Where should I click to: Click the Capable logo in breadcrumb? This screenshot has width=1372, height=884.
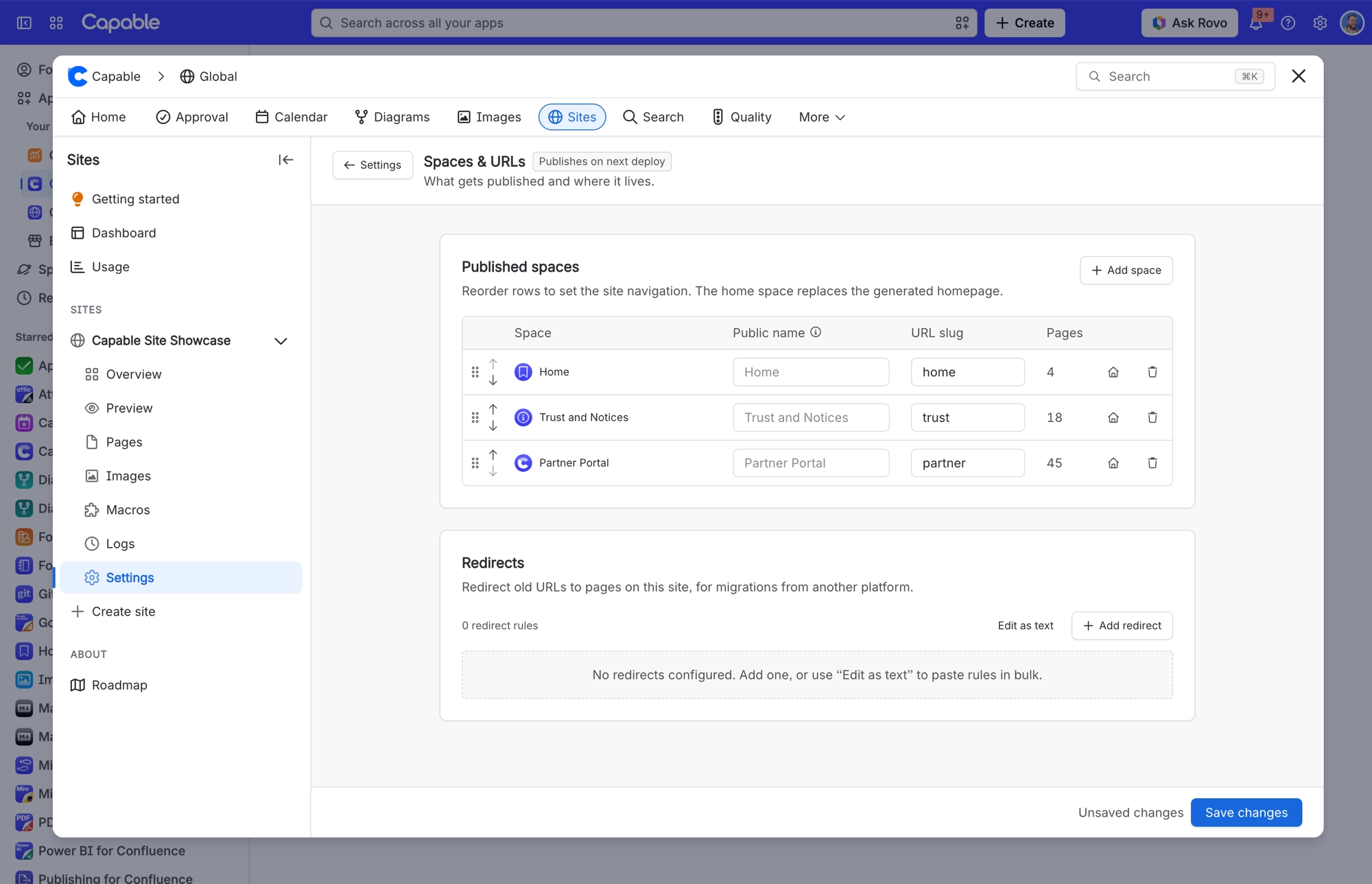(x=78, y=76)
